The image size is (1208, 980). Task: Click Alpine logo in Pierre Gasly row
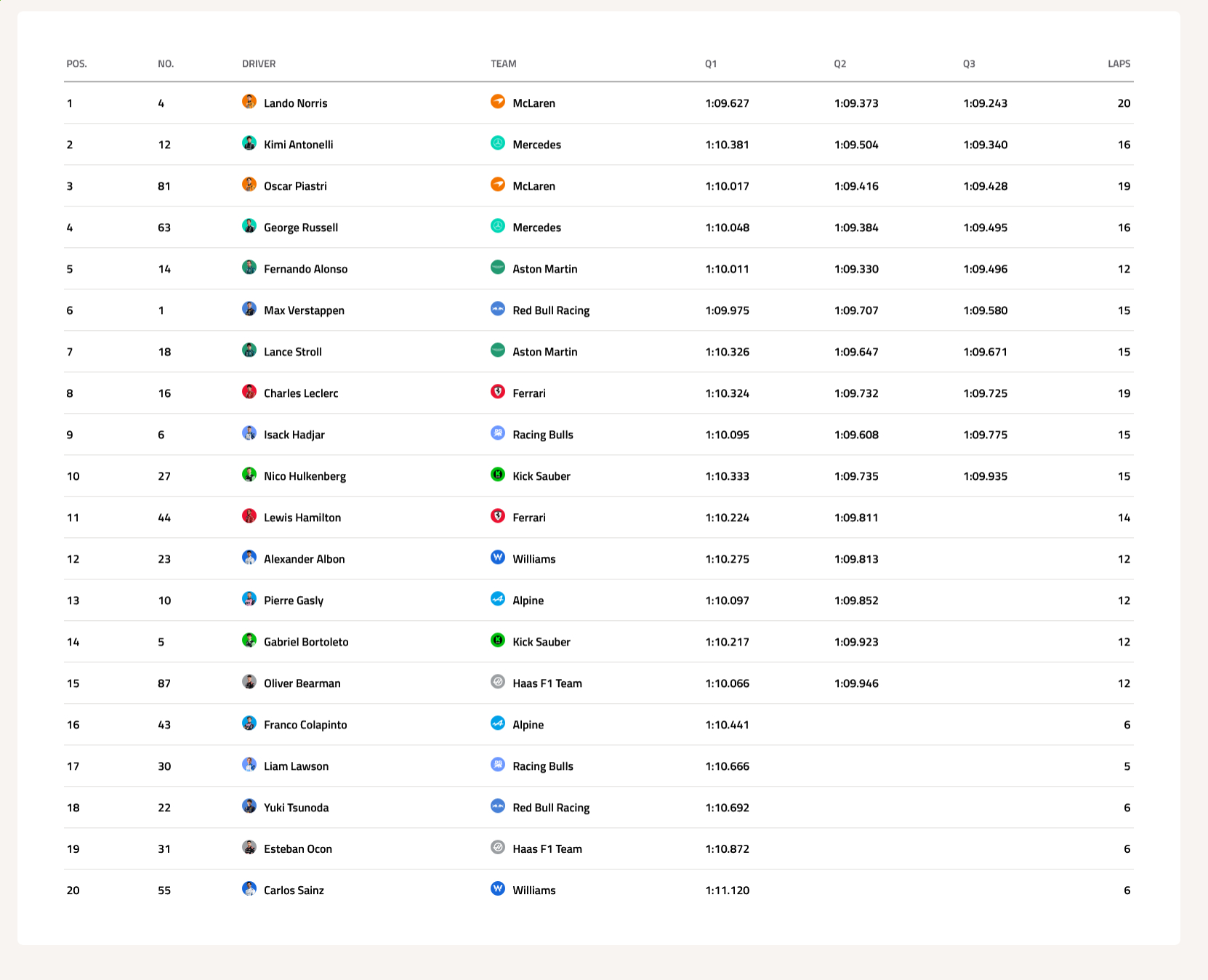[498, 599]
